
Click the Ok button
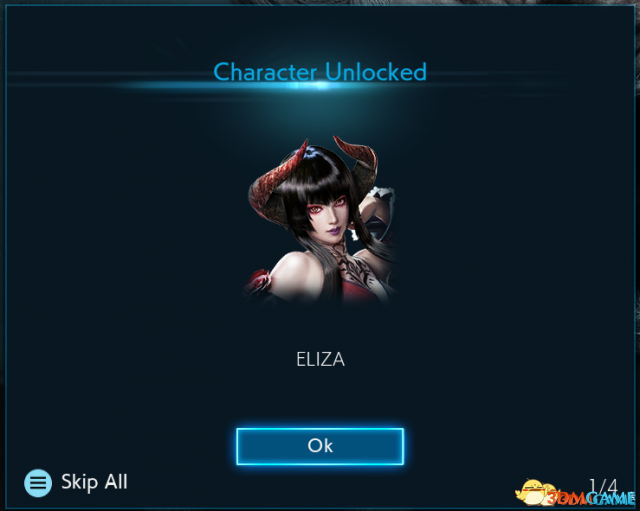[320, 446]
